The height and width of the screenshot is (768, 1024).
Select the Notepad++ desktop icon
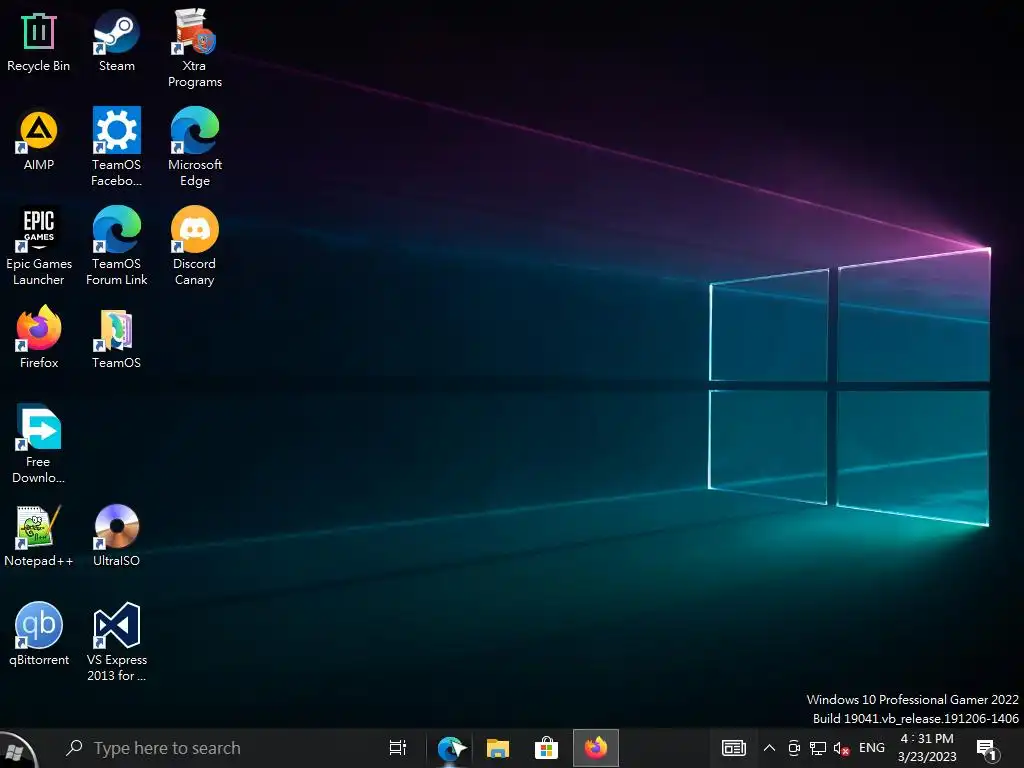pyautogui.click(x=39, y=536)
